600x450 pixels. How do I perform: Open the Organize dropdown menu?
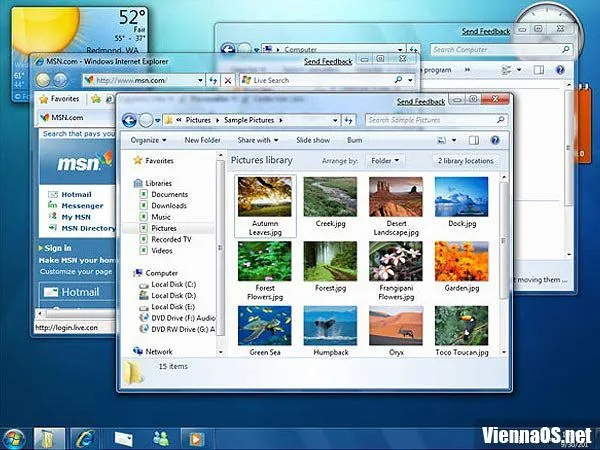148,140
